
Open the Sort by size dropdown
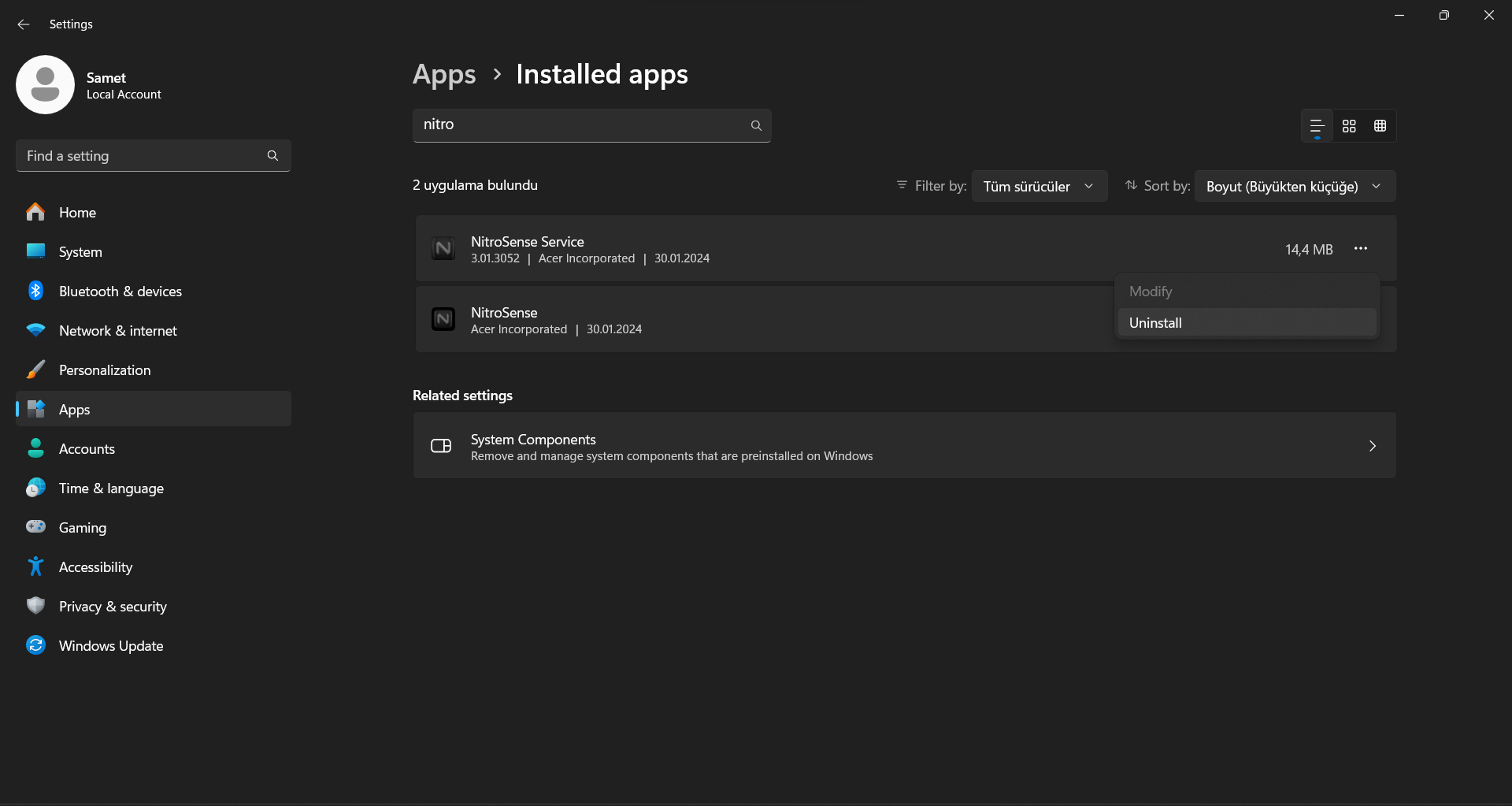tap(1294, 187)
